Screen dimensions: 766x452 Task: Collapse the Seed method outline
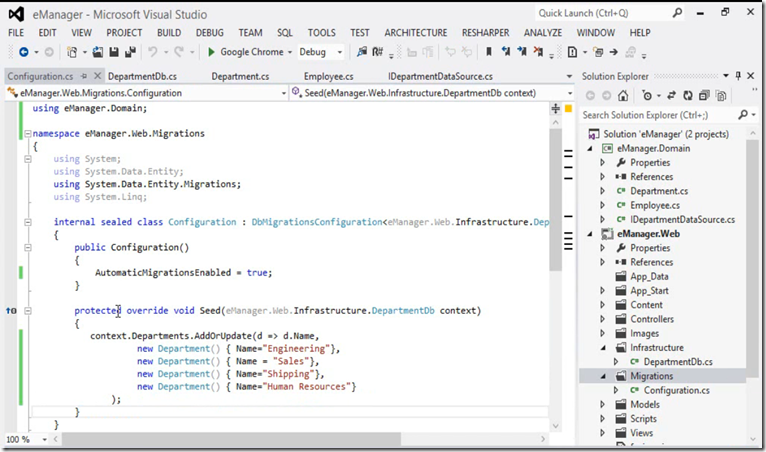[28, 311]
